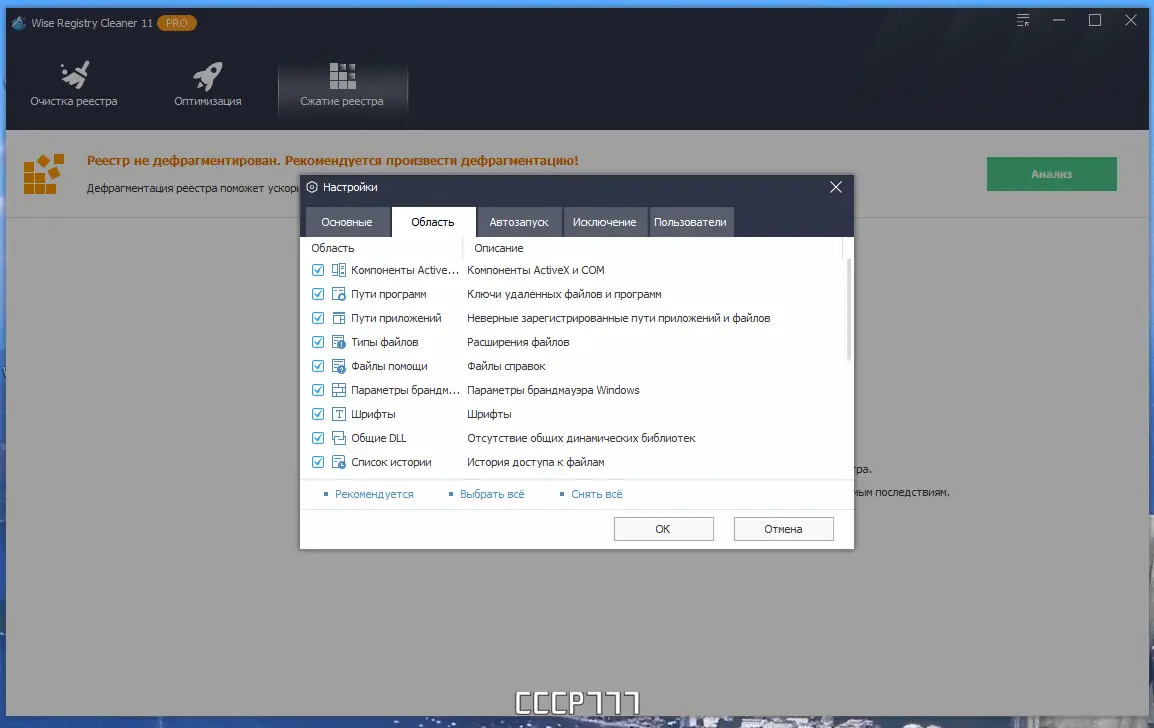The width and height of the screenshot is (1154, 728).
Task: Select the text Параметры брандмауэра Windows
Action: click(553, 390)
